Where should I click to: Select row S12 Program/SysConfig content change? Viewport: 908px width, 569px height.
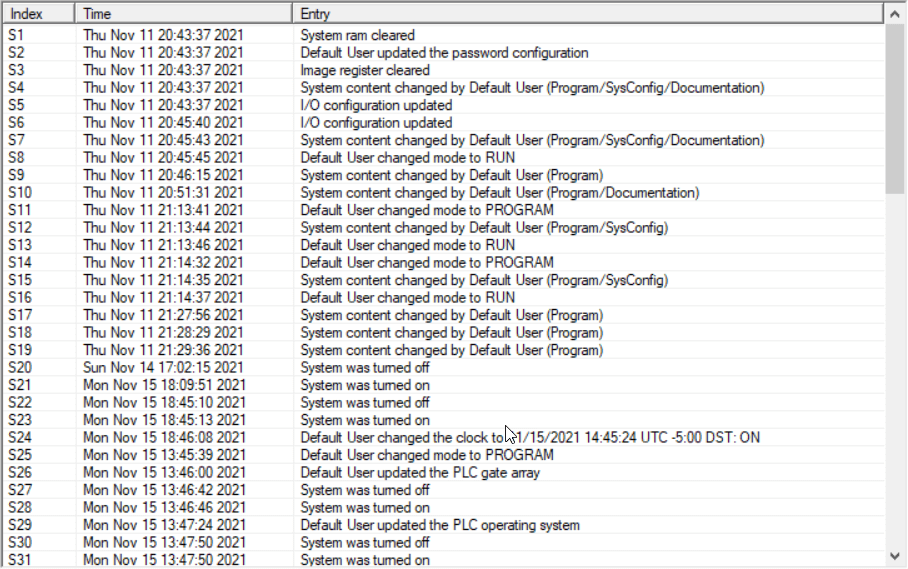tap(484, 228)
